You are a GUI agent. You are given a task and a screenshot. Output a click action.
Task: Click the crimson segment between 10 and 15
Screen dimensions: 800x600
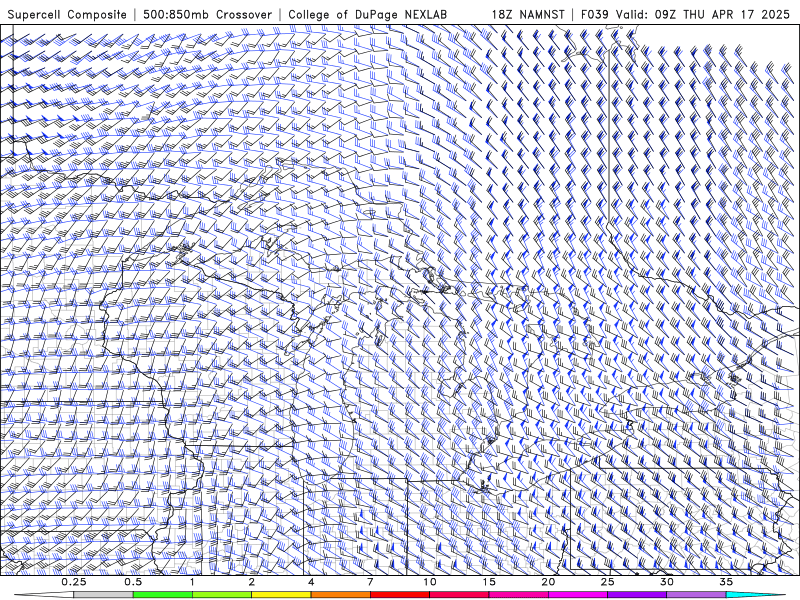(459, 595)
